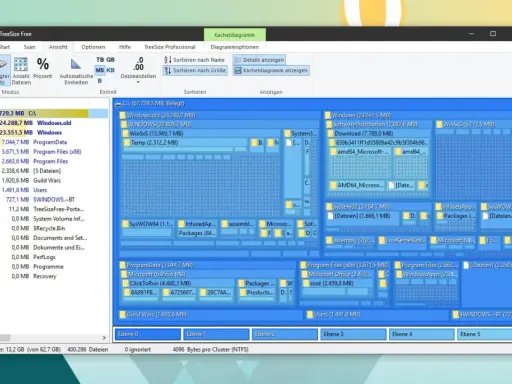Enable Automatische Einheiten

[x=76, y=71]
